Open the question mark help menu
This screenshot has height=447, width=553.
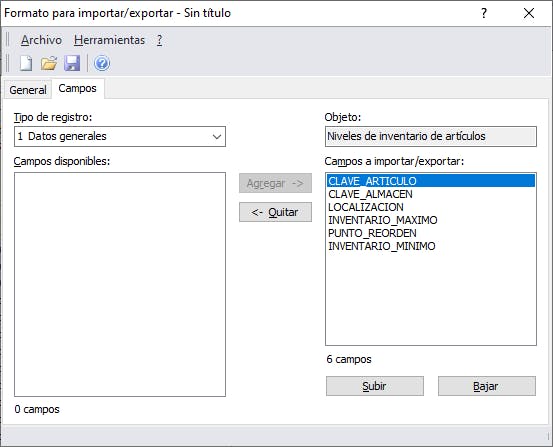159,40
